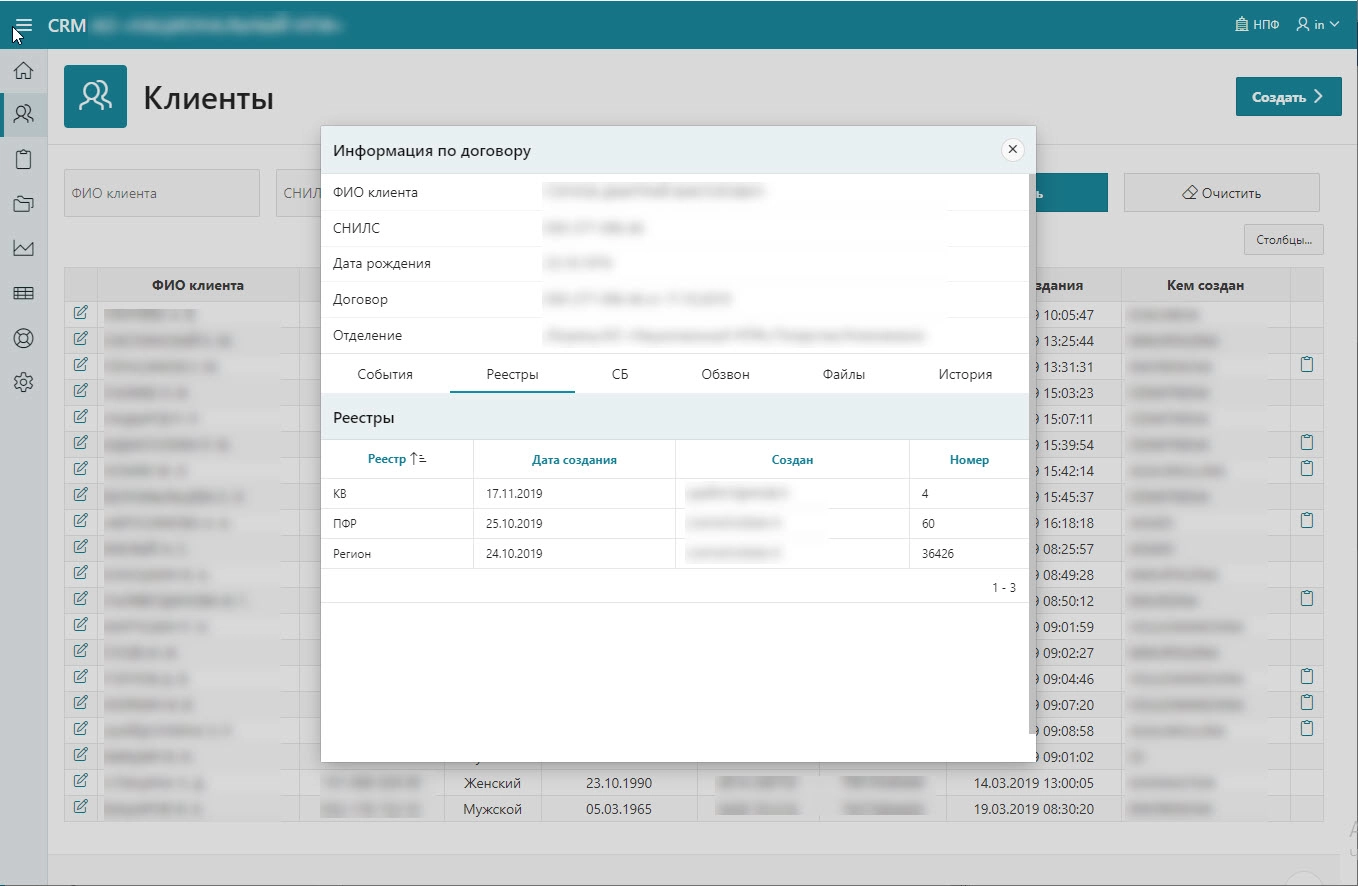Screen dimensions: 1358x886
Task: Edit the client row created 19.03.2019 08:30:20
Action: pyautogui.click(x=81, y=807)
